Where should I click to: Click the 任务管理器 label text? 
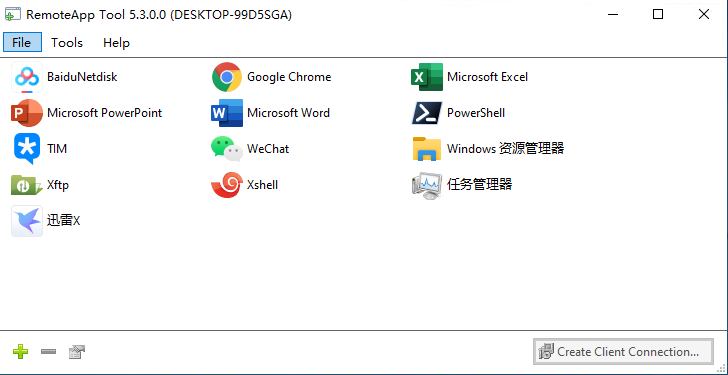pyautogui.click(x=480, y=185)
